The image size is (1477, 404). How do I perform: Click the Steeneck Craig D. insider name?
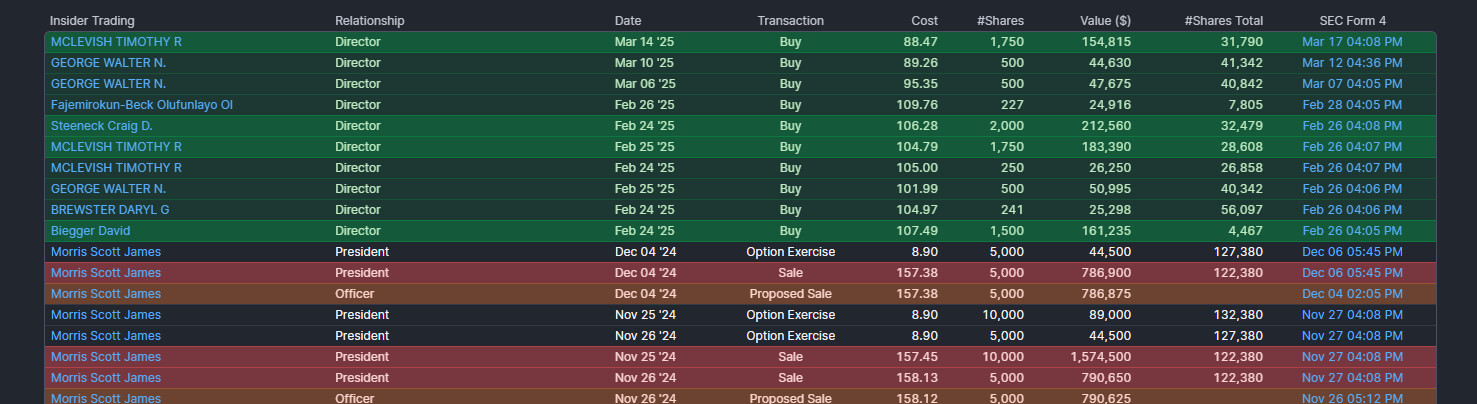102,126
